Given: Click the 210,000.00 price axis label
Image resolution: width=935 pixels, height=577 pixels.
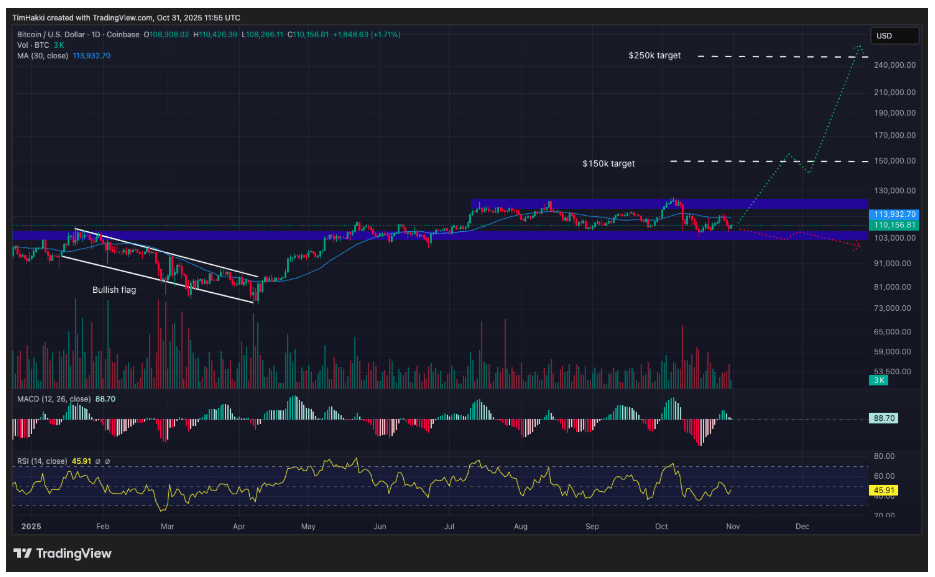Looking at the screenshot, I should pos(894,92).
